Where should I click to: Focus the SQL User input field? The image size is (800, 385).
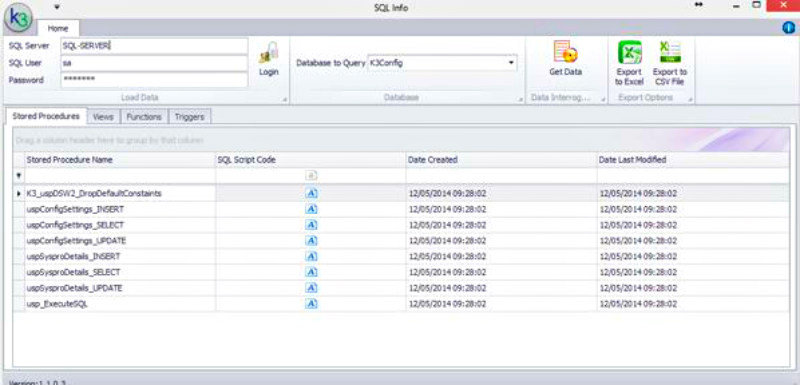(x=154, y=63)
